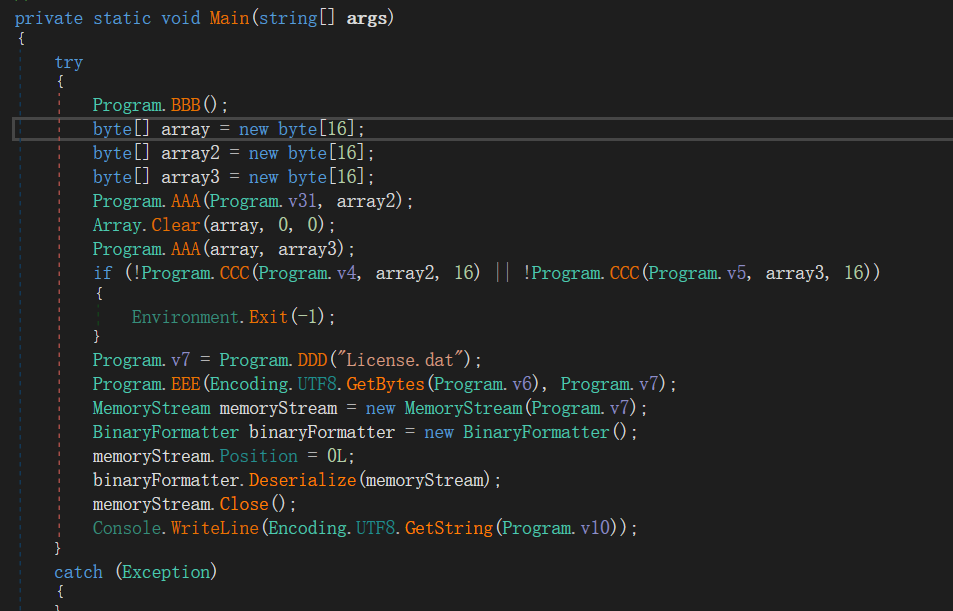Click the try keyword

(69, 62)
